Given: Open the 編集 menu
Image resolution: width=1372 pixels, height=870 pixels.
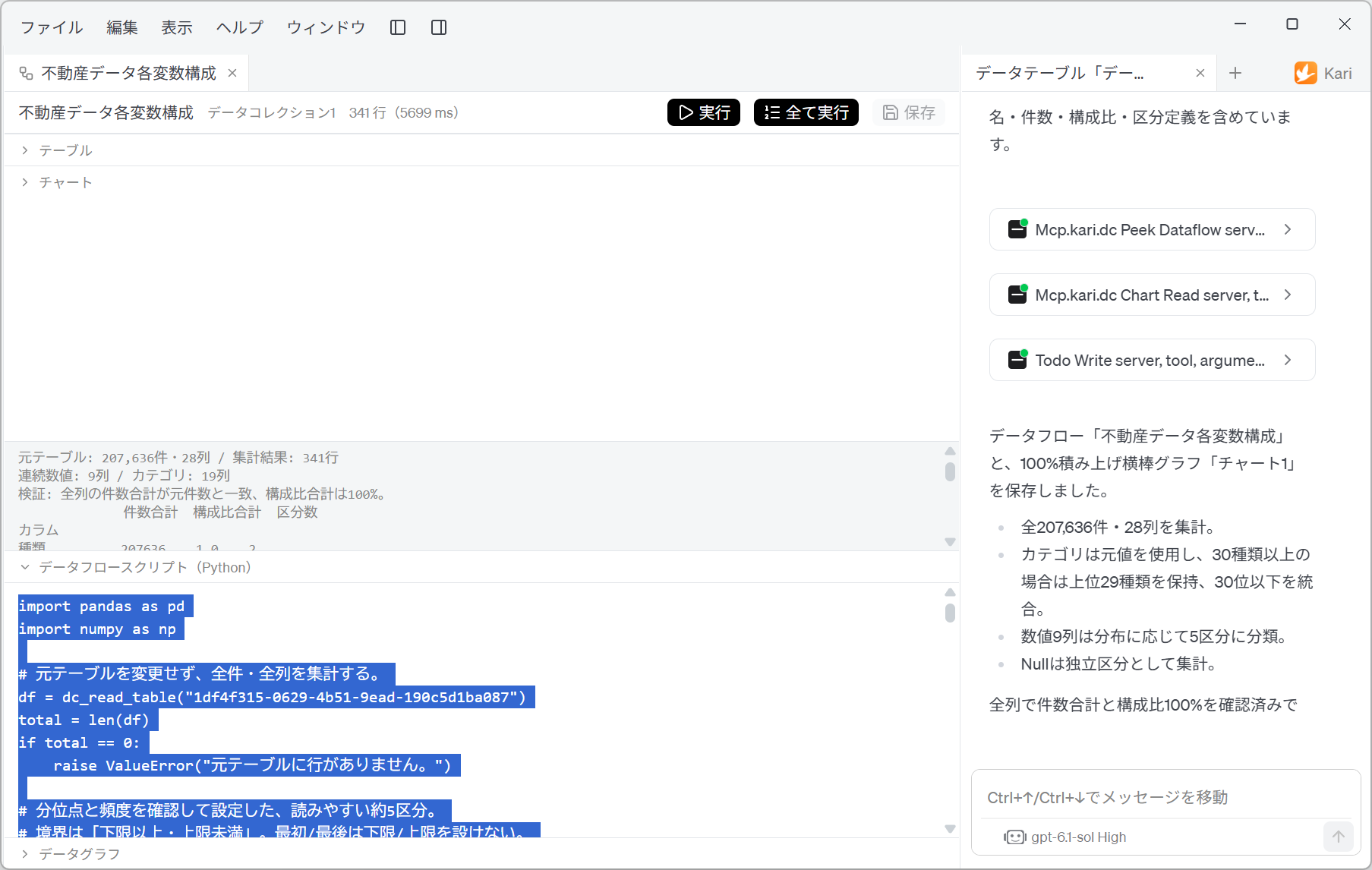Looking at the screenshot, I should (x=122, y=27).
